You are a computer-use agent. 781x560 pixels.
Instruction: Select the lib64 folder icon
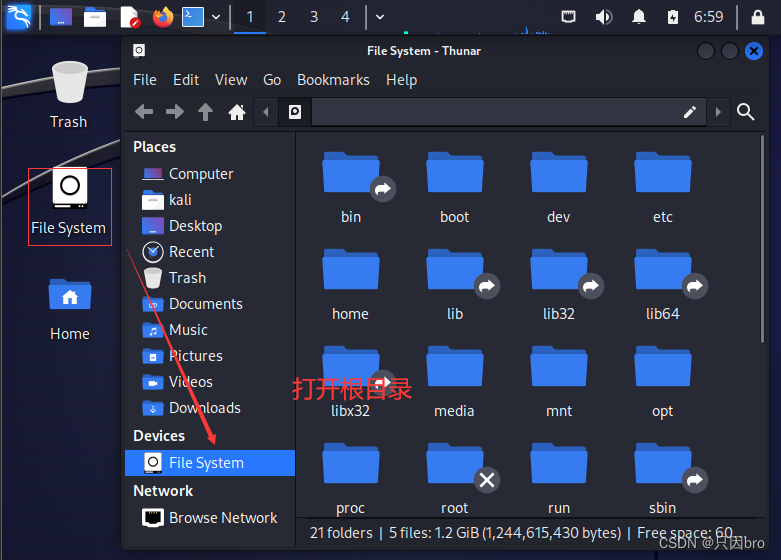click(662, 270)
